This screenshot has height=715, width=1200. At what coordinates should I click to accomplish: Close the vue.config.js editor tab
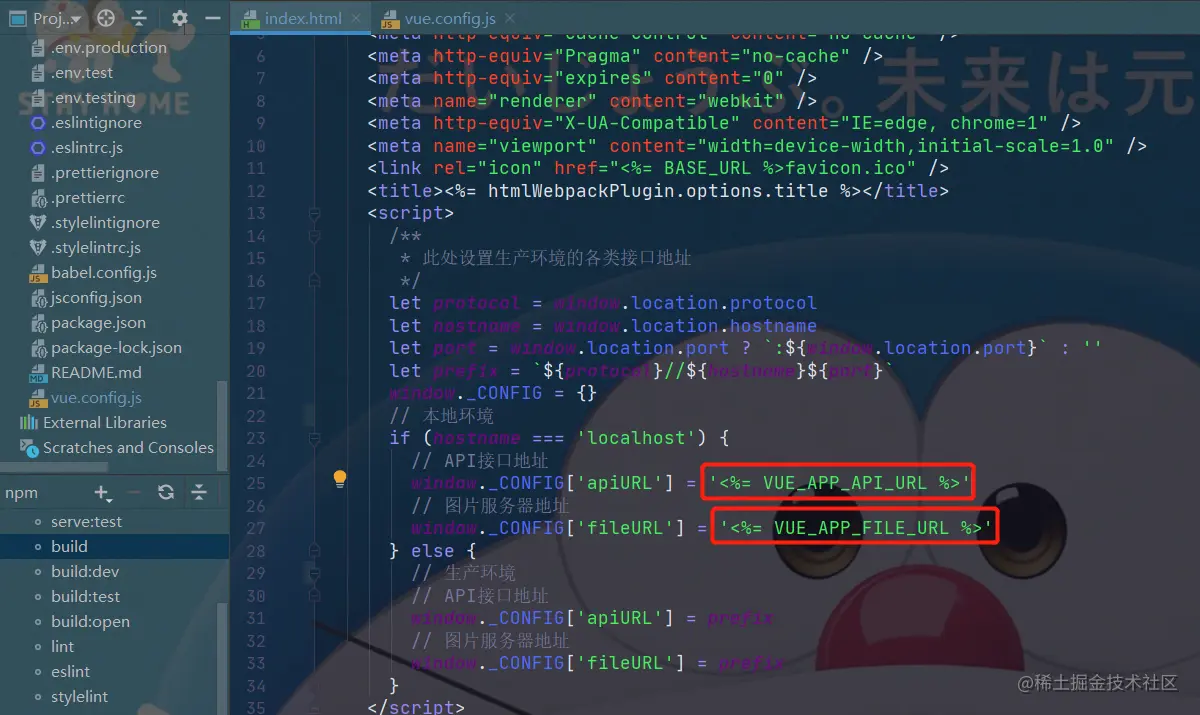point(511,19)
